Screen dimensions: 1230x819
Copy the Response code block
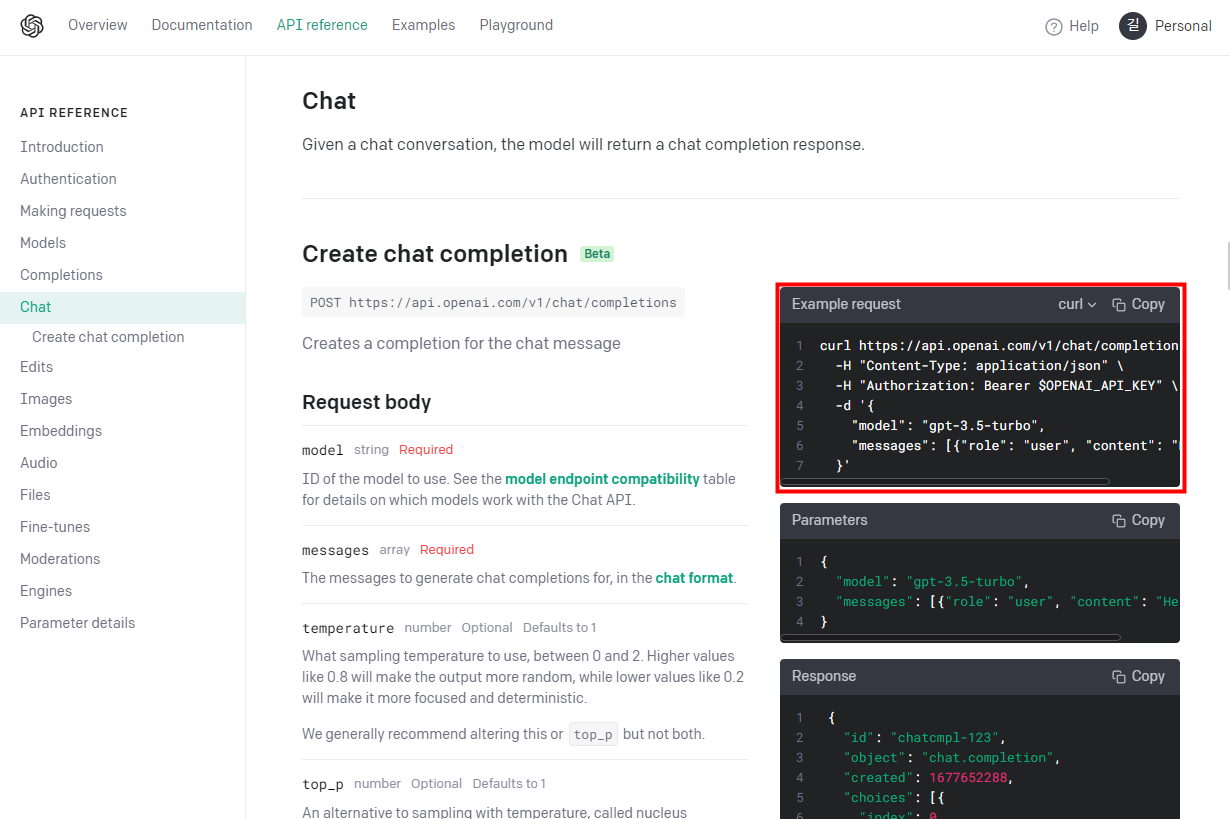coord(1139,676)
